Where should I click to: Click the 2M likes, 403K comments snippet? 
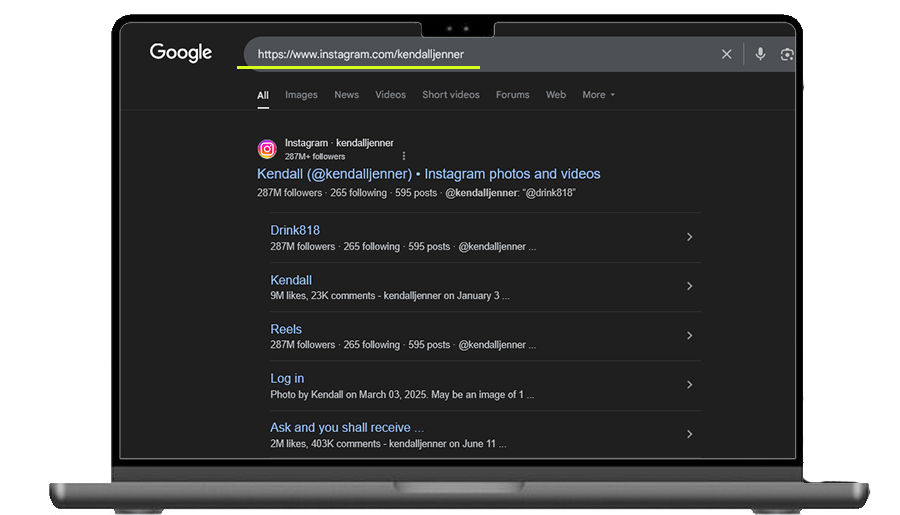388,444
